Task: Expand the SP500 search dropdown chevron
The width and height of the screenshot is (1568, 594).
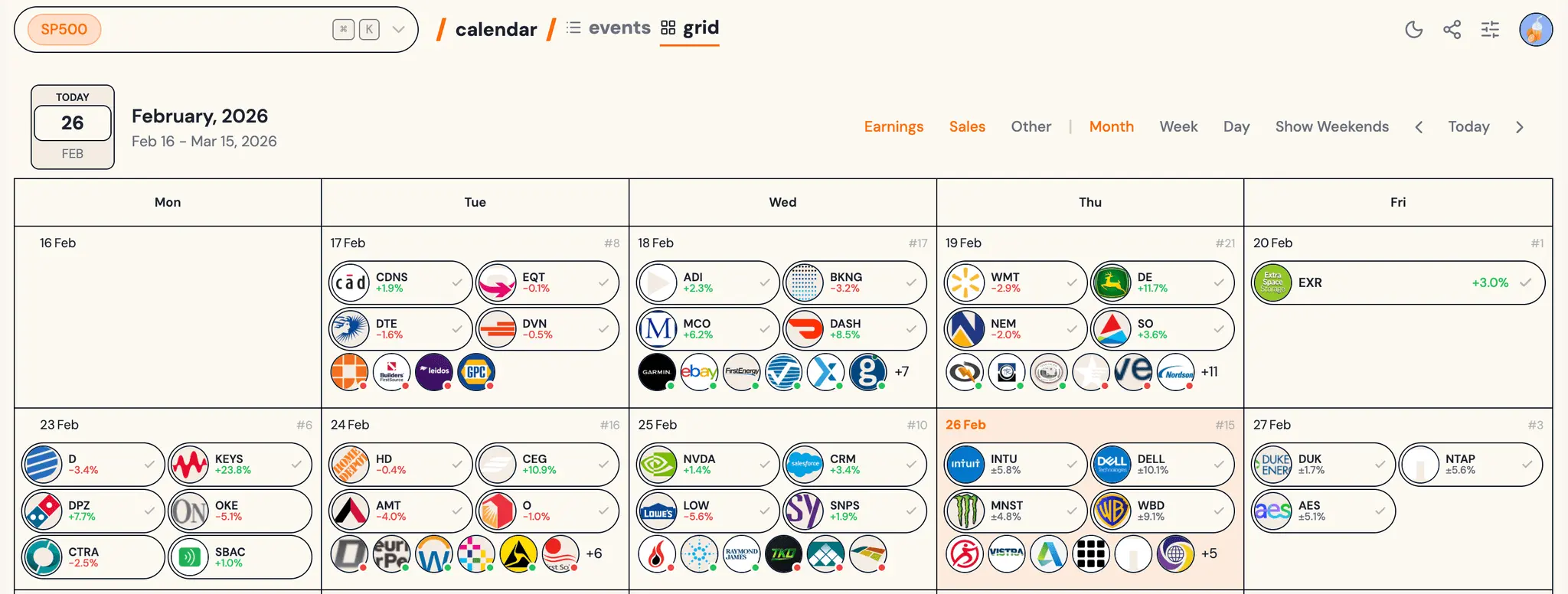Action: point(398,30)
